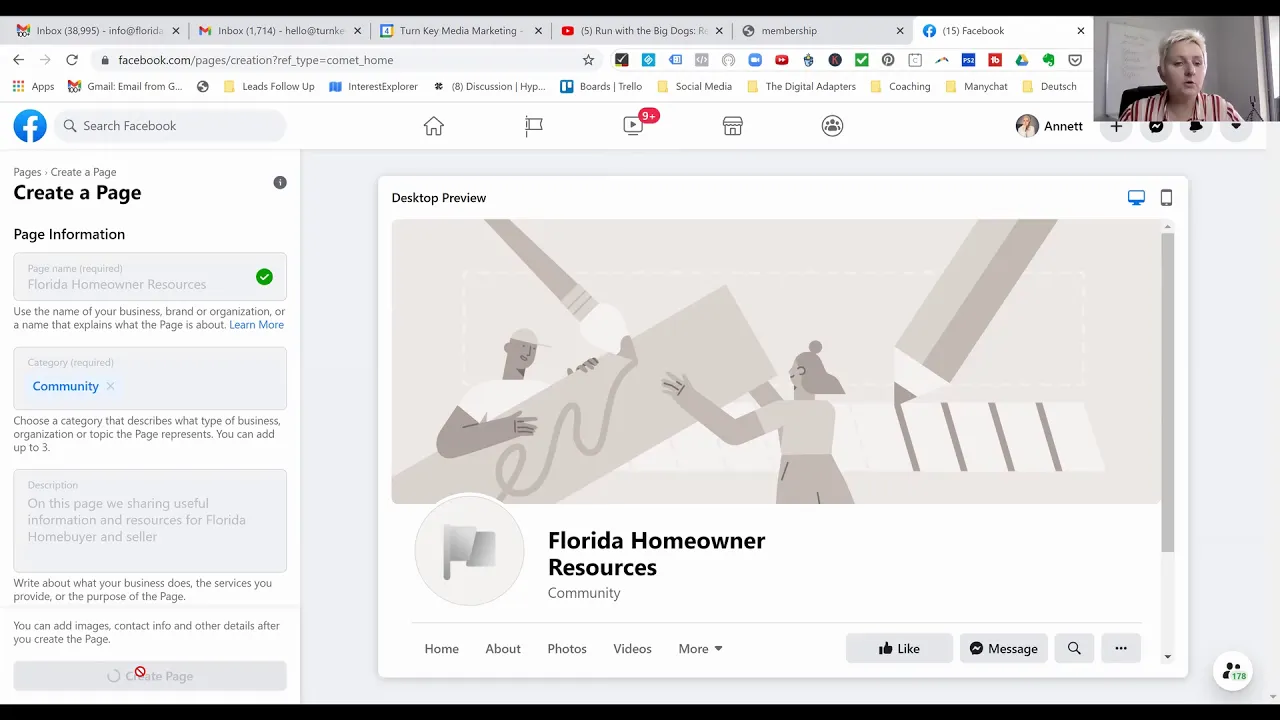Open the Facebook Home icon

433,126
